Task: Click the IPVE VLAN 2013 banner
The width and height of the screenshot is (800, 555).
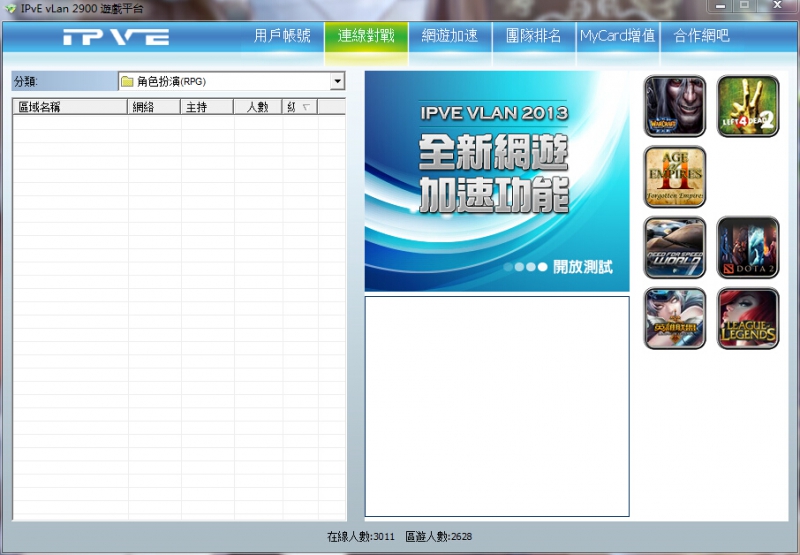Action: tap(496, 181)
